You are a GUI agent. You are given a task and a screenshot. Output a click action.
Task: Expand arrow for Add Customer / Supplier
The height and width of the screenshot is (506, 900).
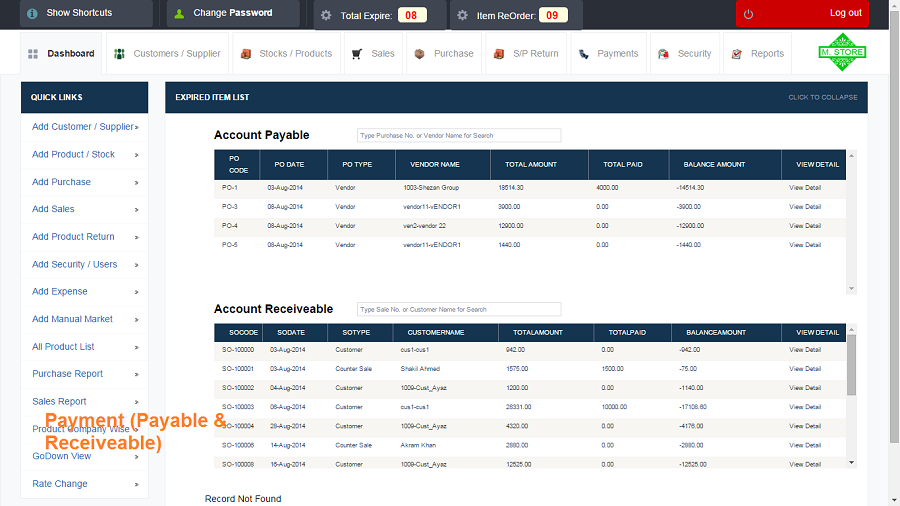point(137,127)
